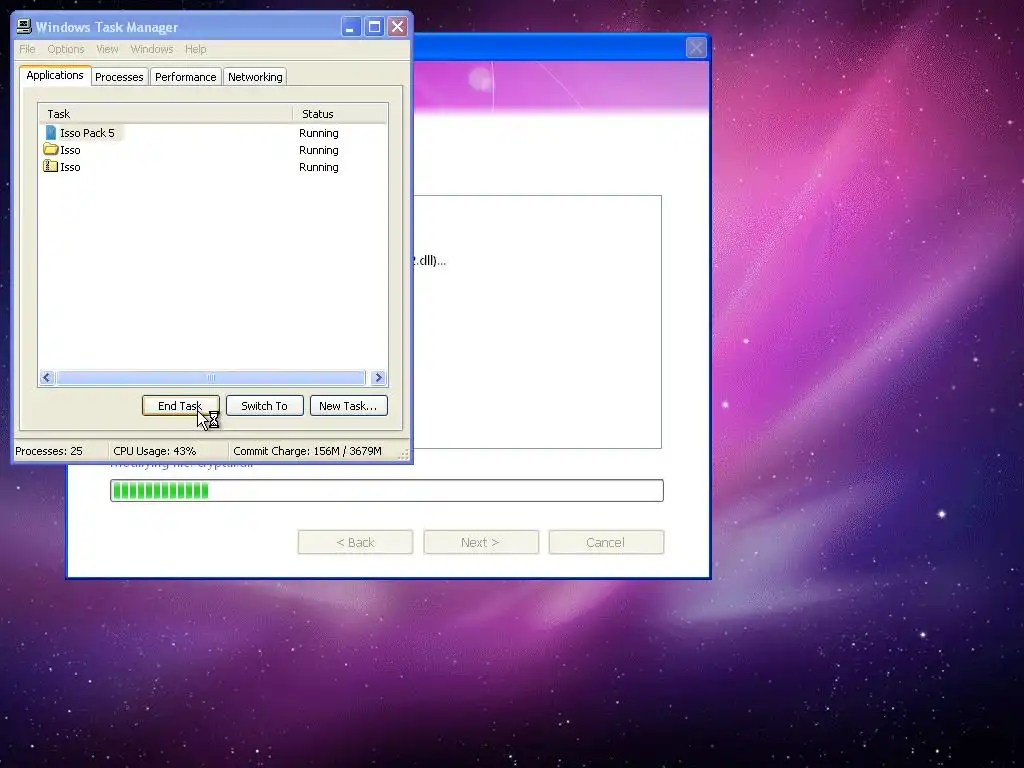Open the View menu

(107, 49)
